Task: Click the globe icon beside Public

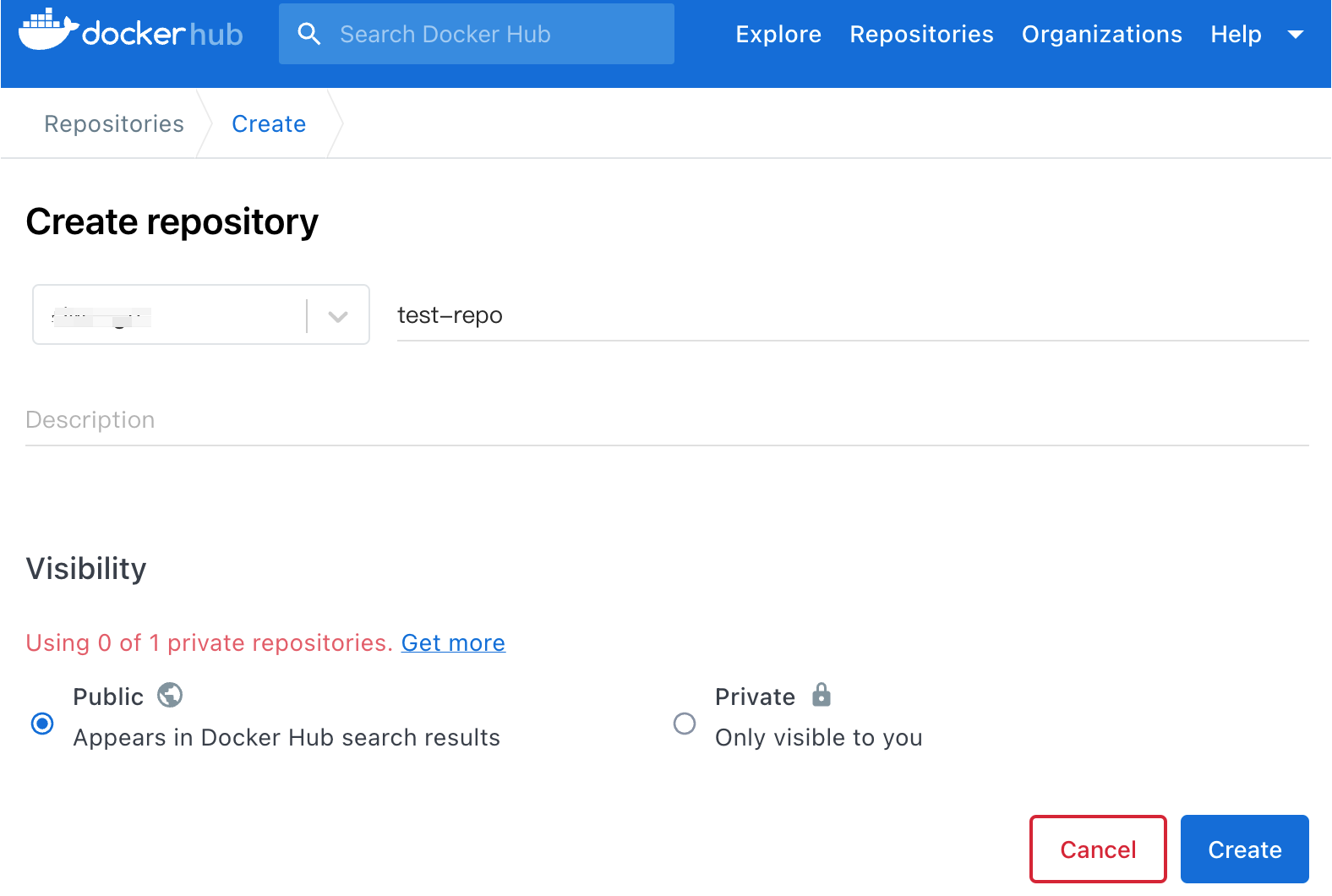Action: [x=170, y=695]
